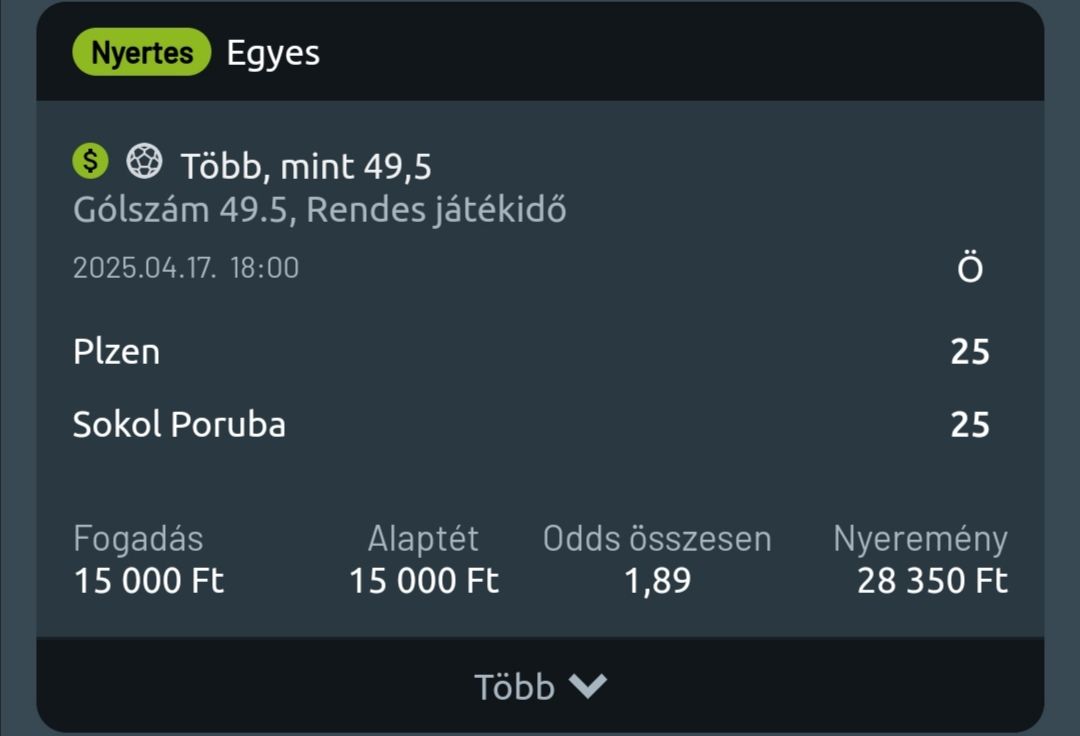Click Plzen's score of 25
1080x736 pixels.
pos(970,351)
